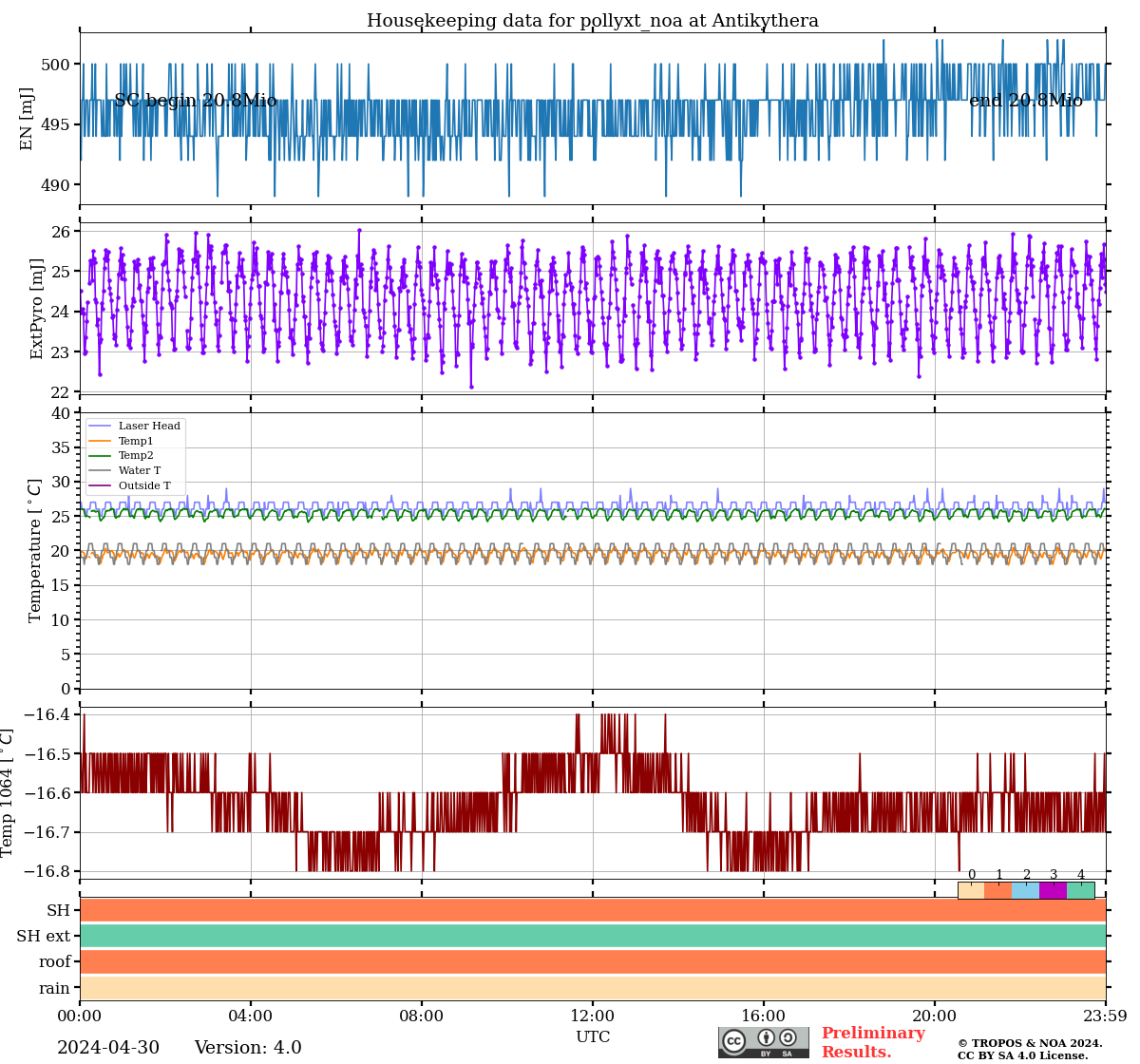
Task: Click the 'roof' row label
Action: 55,962
